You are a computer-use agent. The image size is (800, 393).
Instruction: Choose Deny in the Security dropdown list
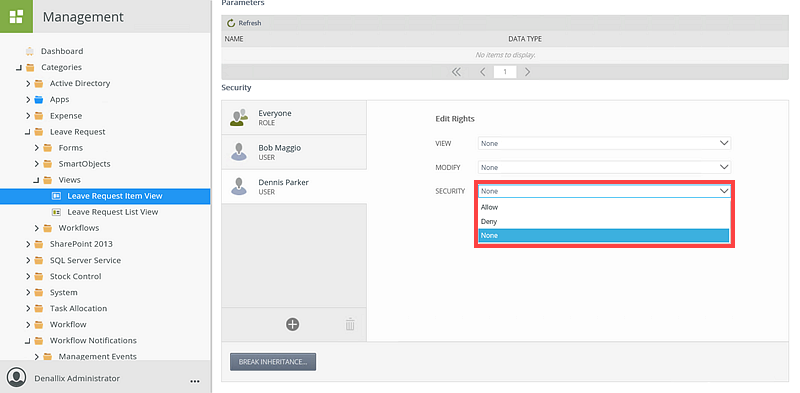[x=604, y=222]
